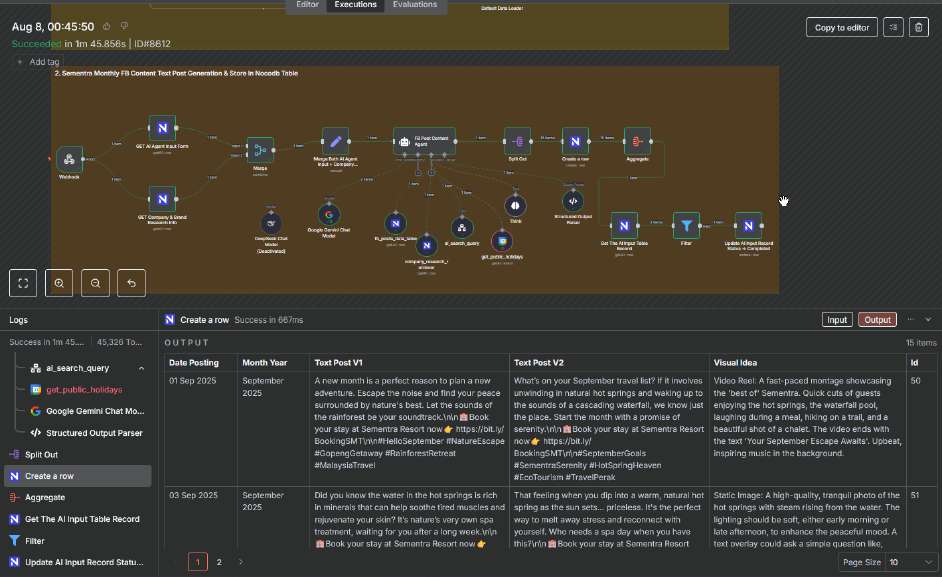Reset the canvas zoom

[x=131, y=283]
